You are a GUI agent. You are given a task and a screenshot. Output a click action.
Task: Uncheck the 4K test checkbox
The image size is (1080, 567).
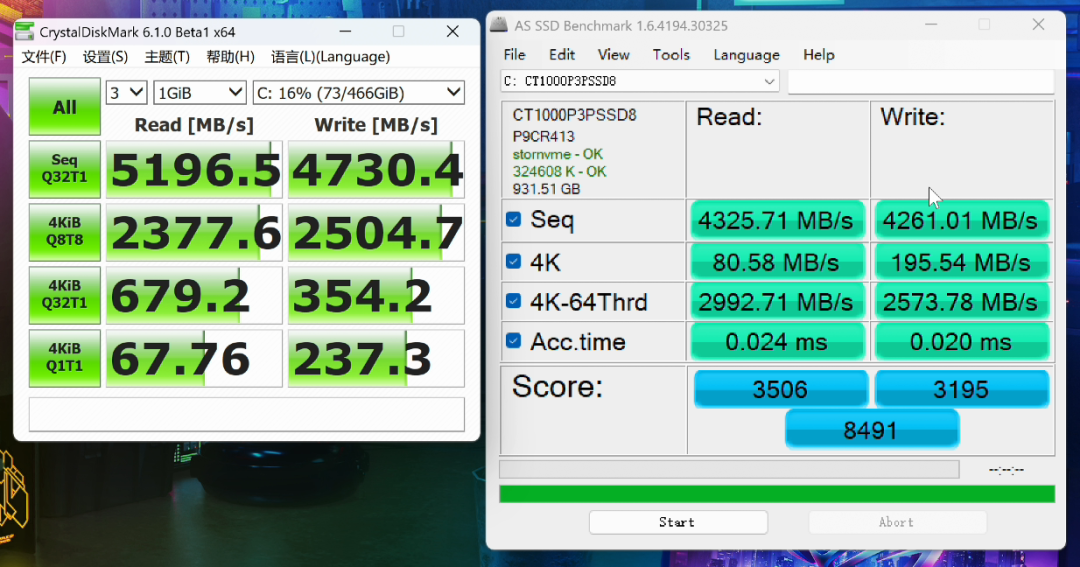pos(513,261)
